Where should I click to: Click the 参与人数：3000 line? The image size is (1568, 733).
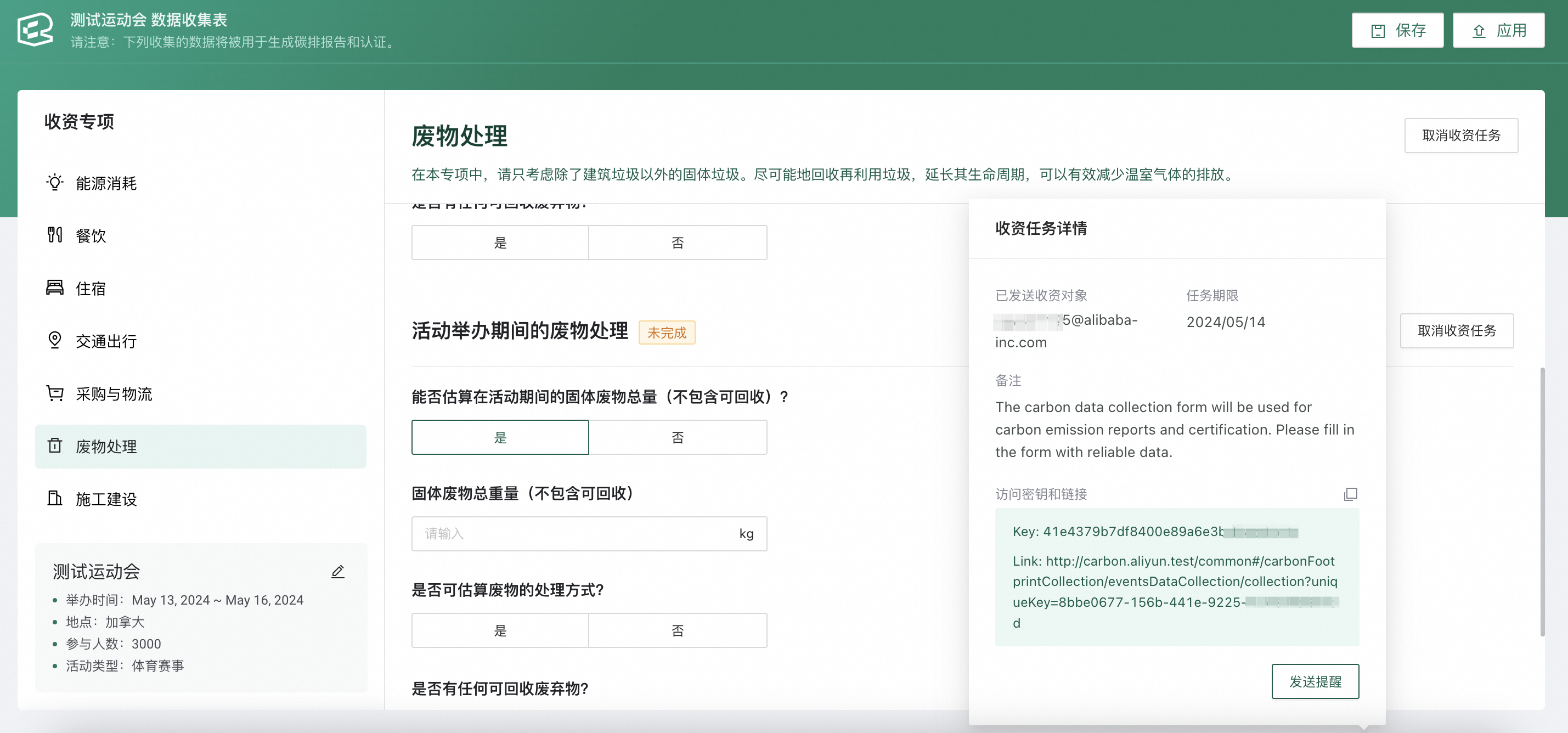click(113, 644)
